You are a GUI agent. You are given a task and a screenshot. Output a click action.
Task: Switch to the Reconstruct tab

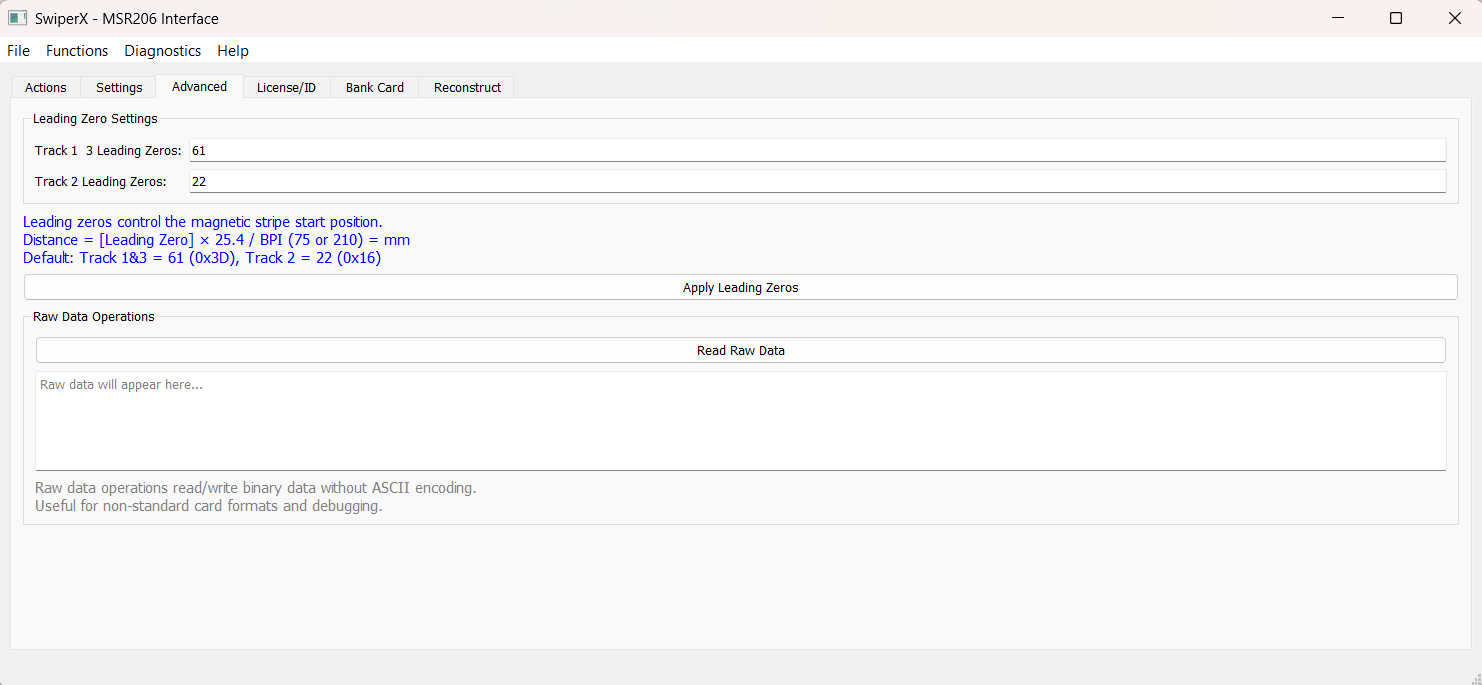click(467, 88)
